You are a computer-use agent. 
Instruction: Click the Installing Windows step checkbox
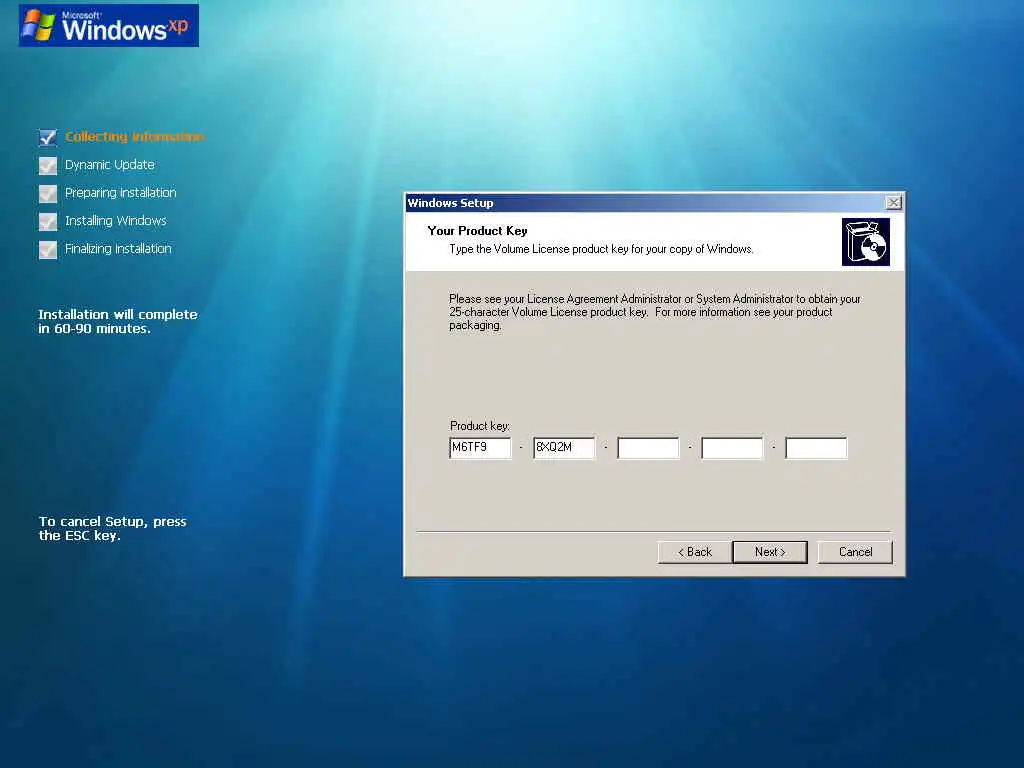tap(48, 221)
